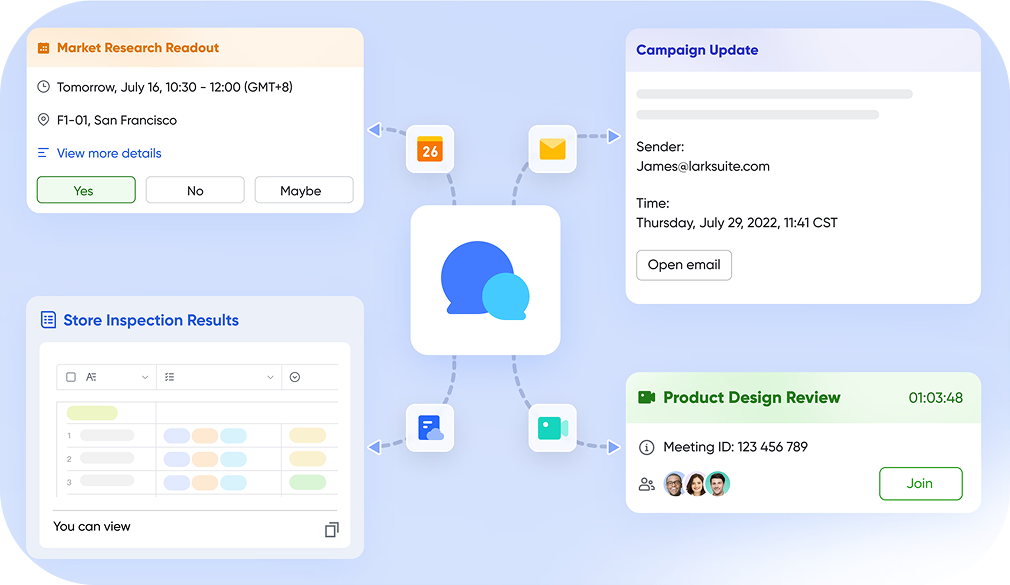Click the central blue chat bubbles icon
The height and width of the screenshot is (585, 1010).
click(485, 280)
